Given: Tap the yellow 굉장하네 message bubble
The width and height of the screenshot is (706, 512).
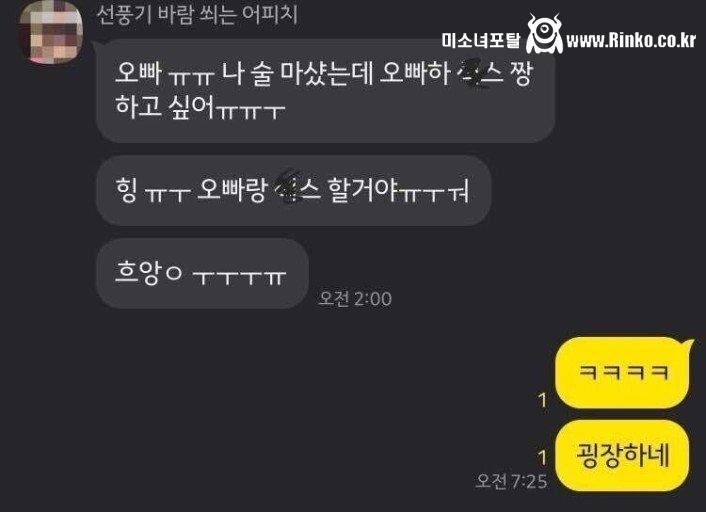Looking at the screenshot, I should 622,455.
